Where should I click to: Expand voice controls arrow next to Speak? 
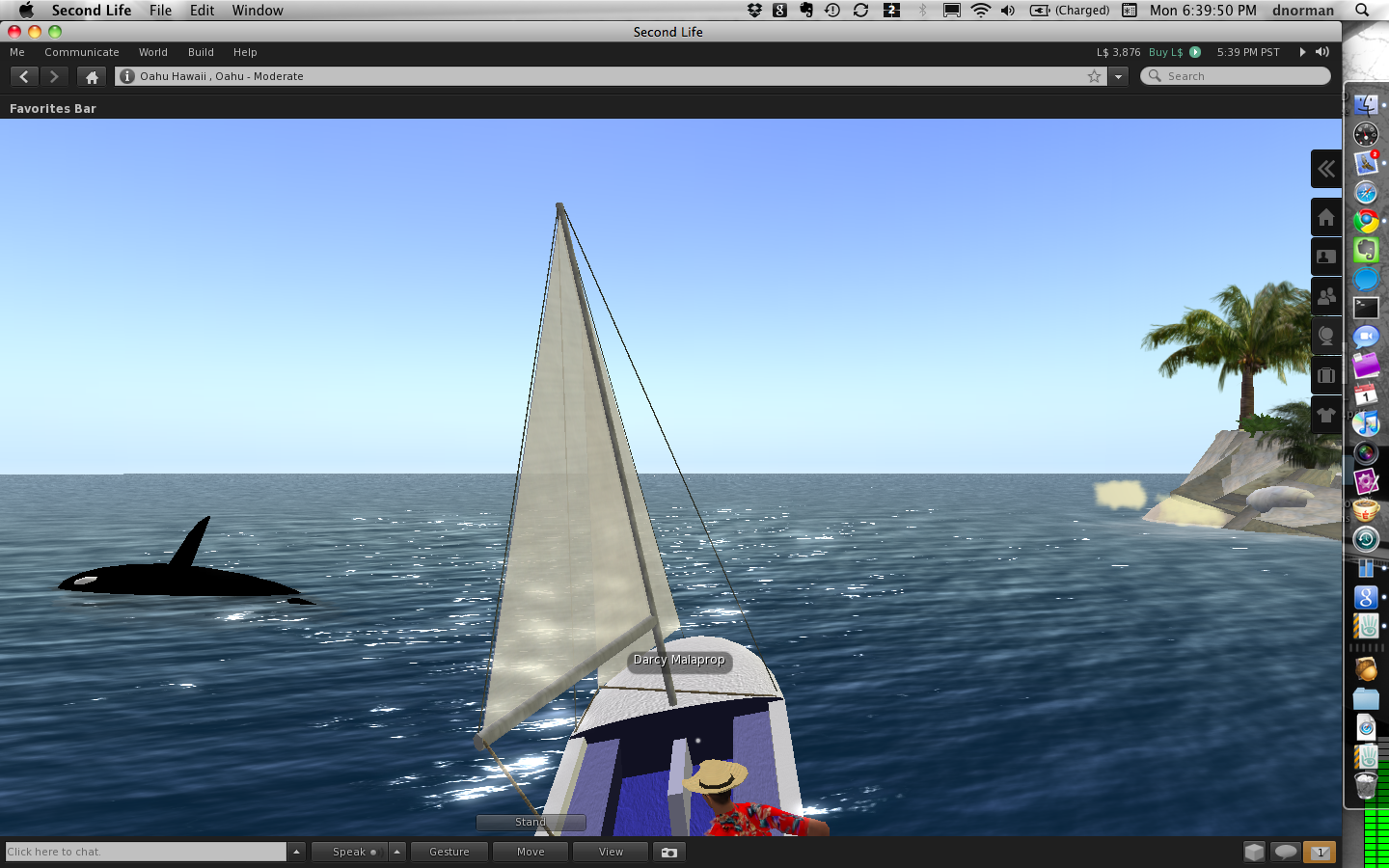396,852
